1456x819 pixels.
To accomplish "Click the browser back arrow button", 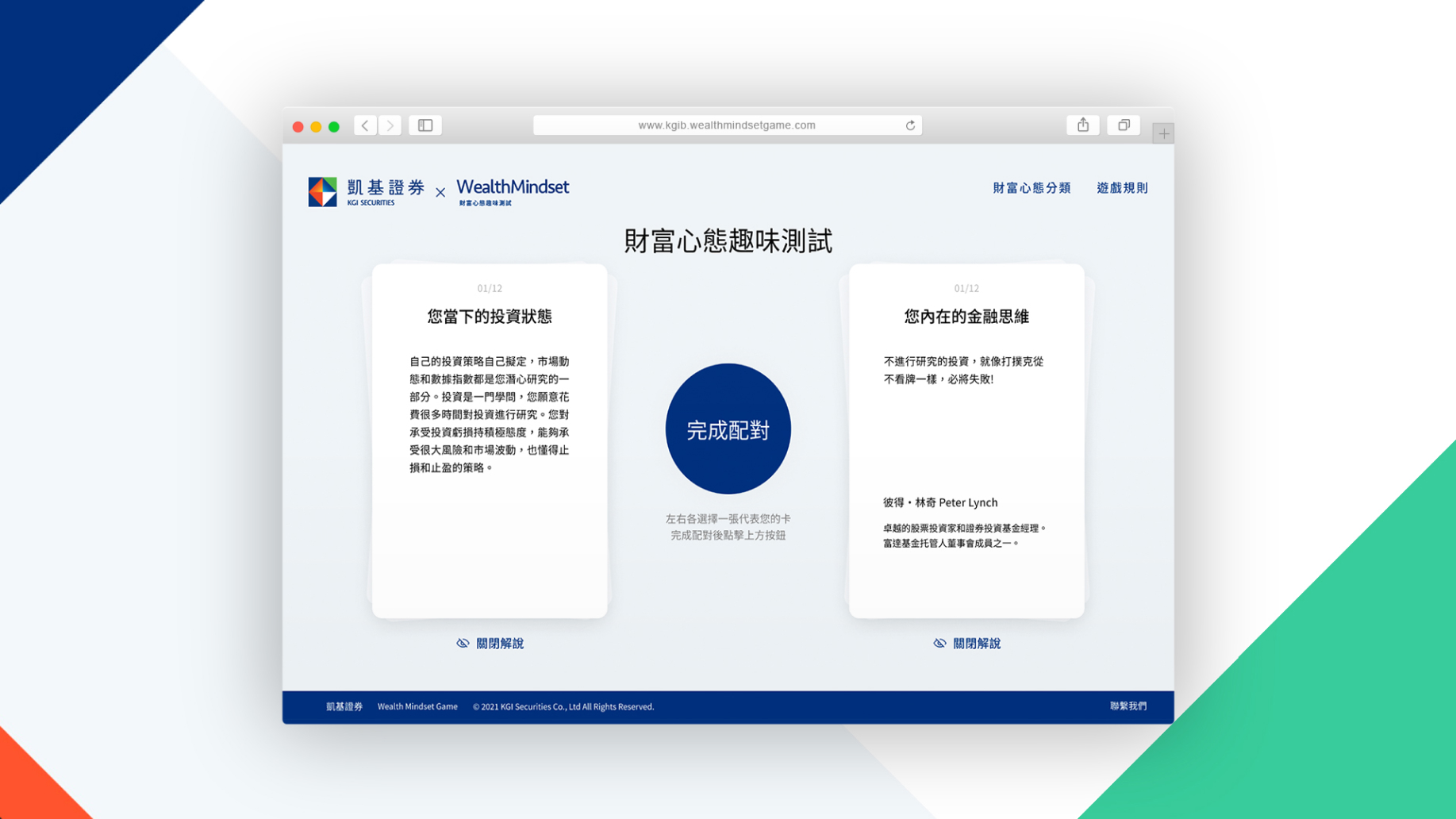I will [365, 125].
